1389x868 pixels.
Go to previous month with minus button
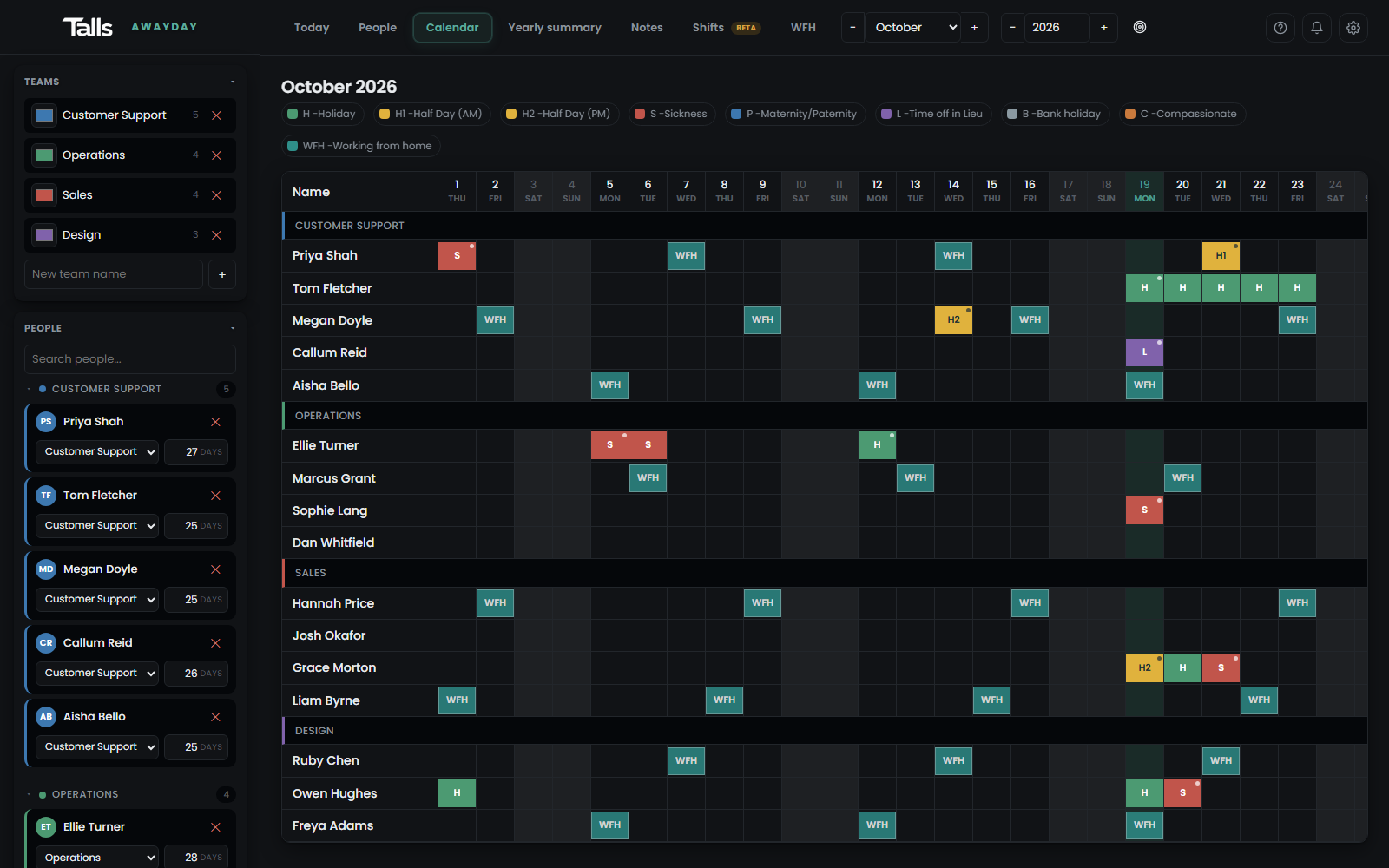coord(852,28)
